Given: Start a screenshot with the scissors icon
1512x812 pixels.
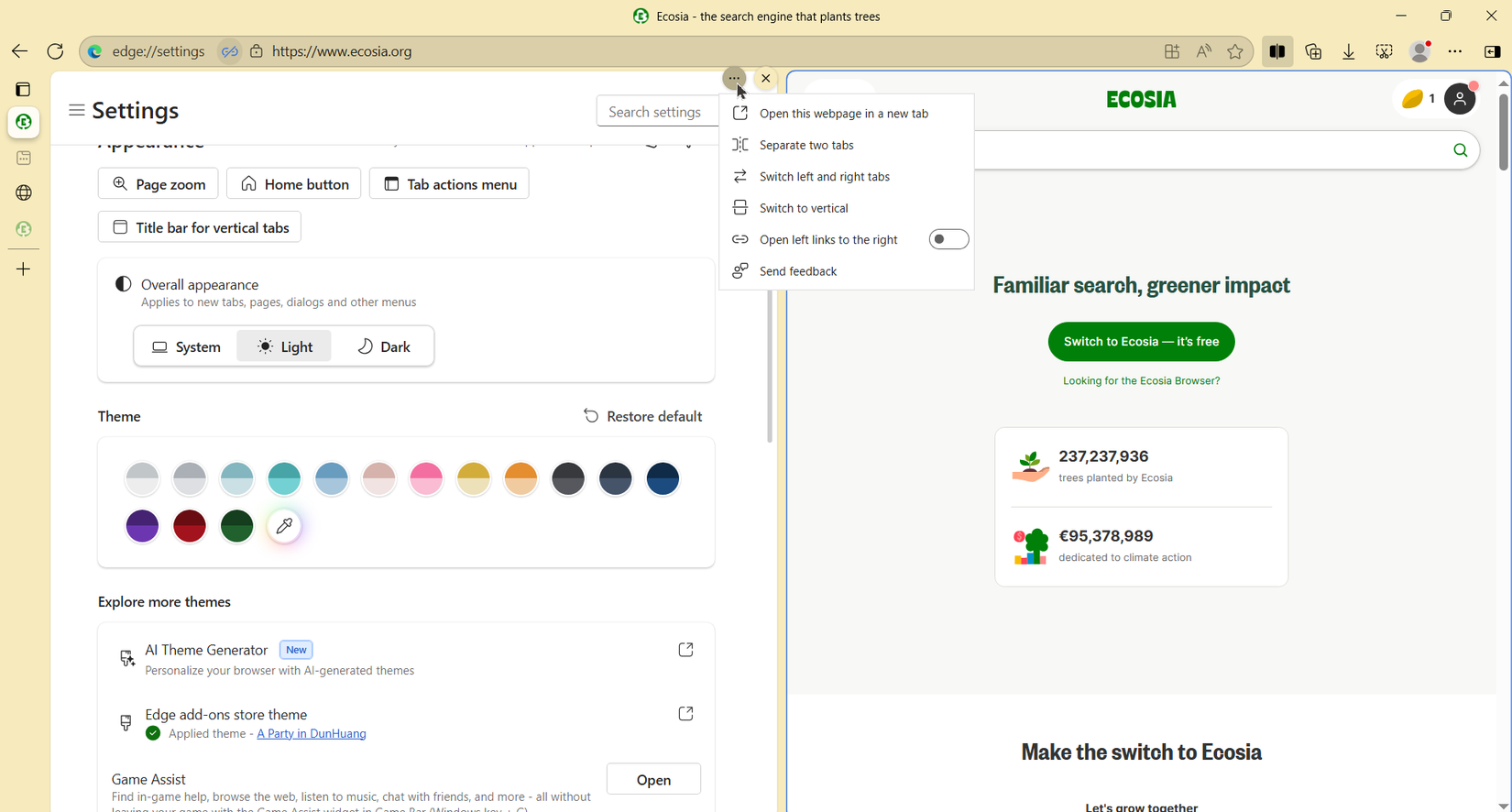Looking at the screenshot, I should [x=1385, y=51].
